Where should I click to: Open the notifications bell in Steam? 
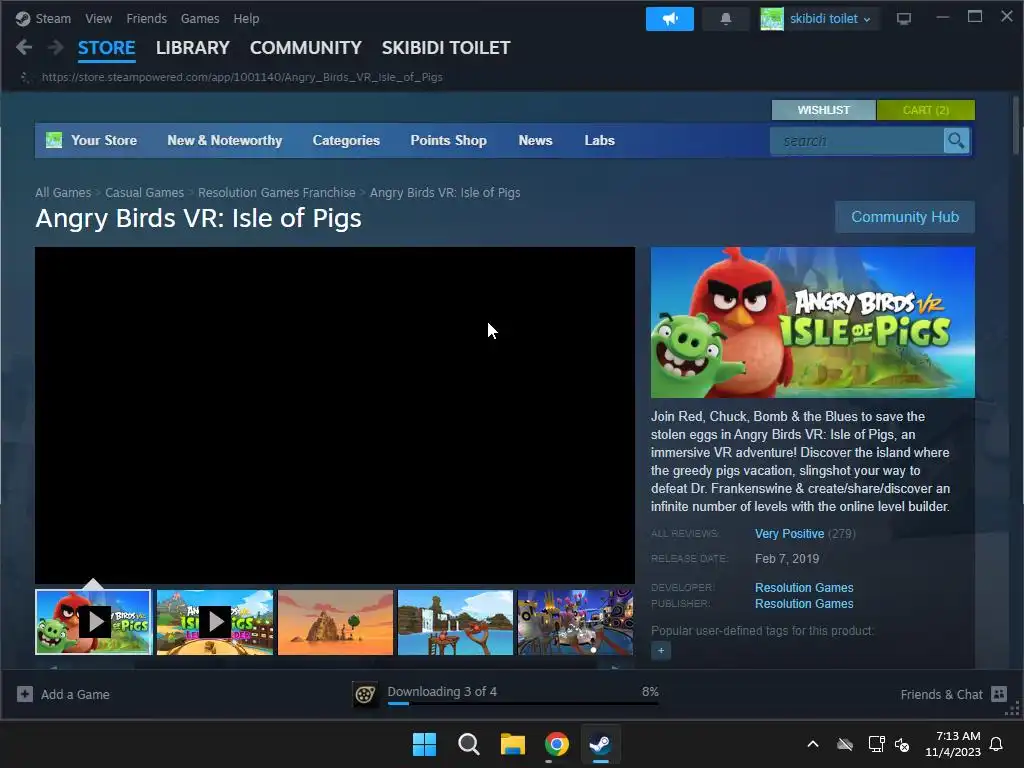726,19
